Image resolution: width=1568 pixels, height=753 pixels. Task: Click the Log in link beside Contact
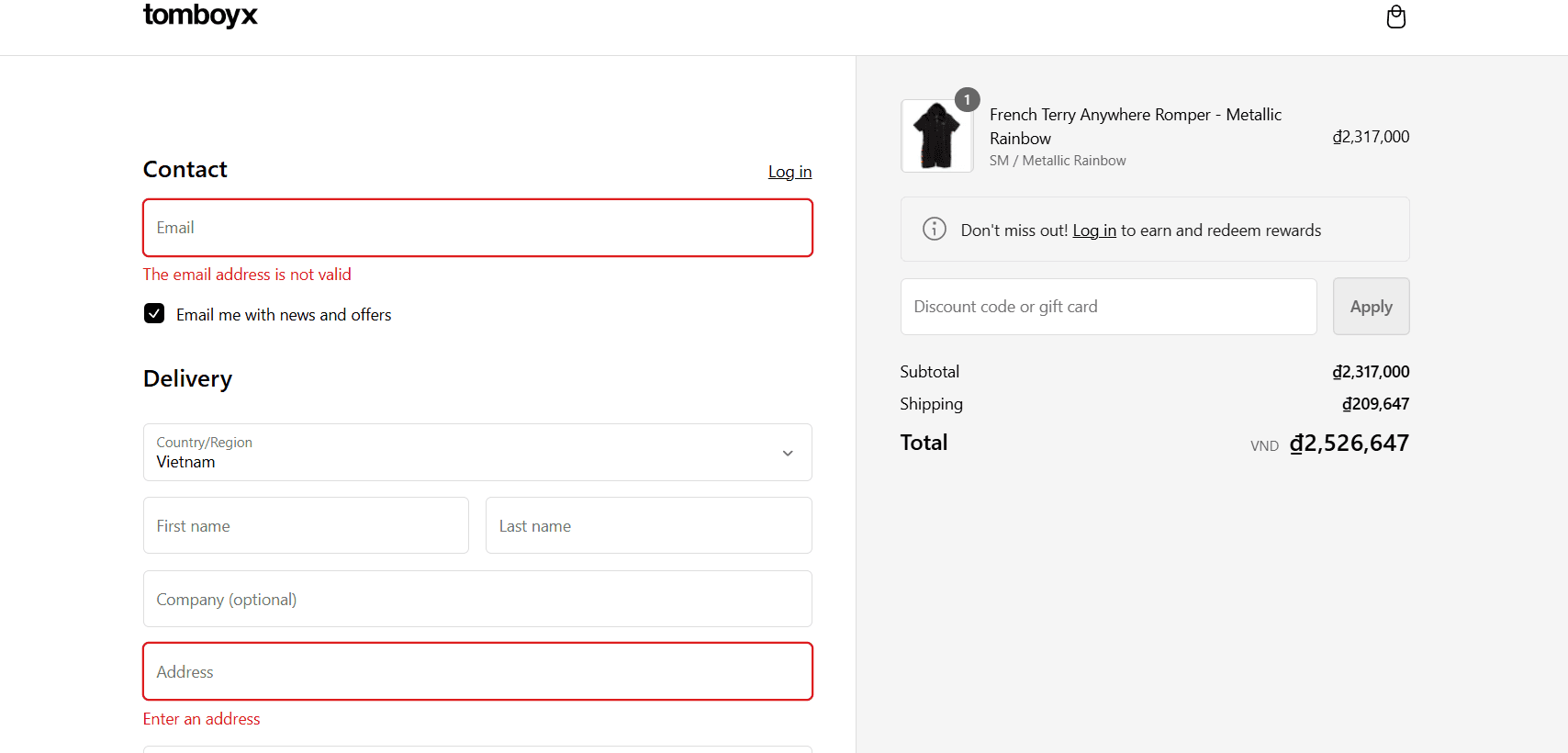[x=790, y=172]
